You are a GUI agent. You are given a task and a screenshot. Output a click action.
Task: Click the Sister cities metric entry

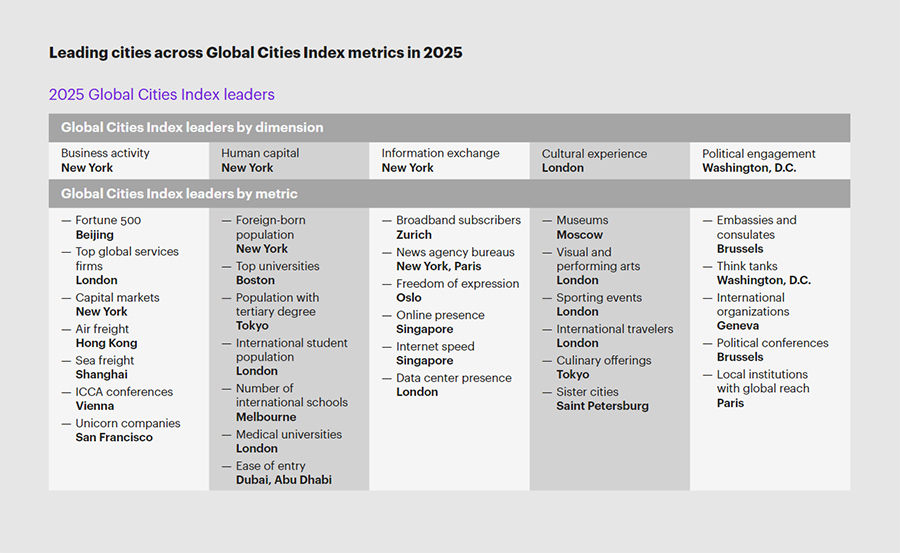tap(587, 393)
